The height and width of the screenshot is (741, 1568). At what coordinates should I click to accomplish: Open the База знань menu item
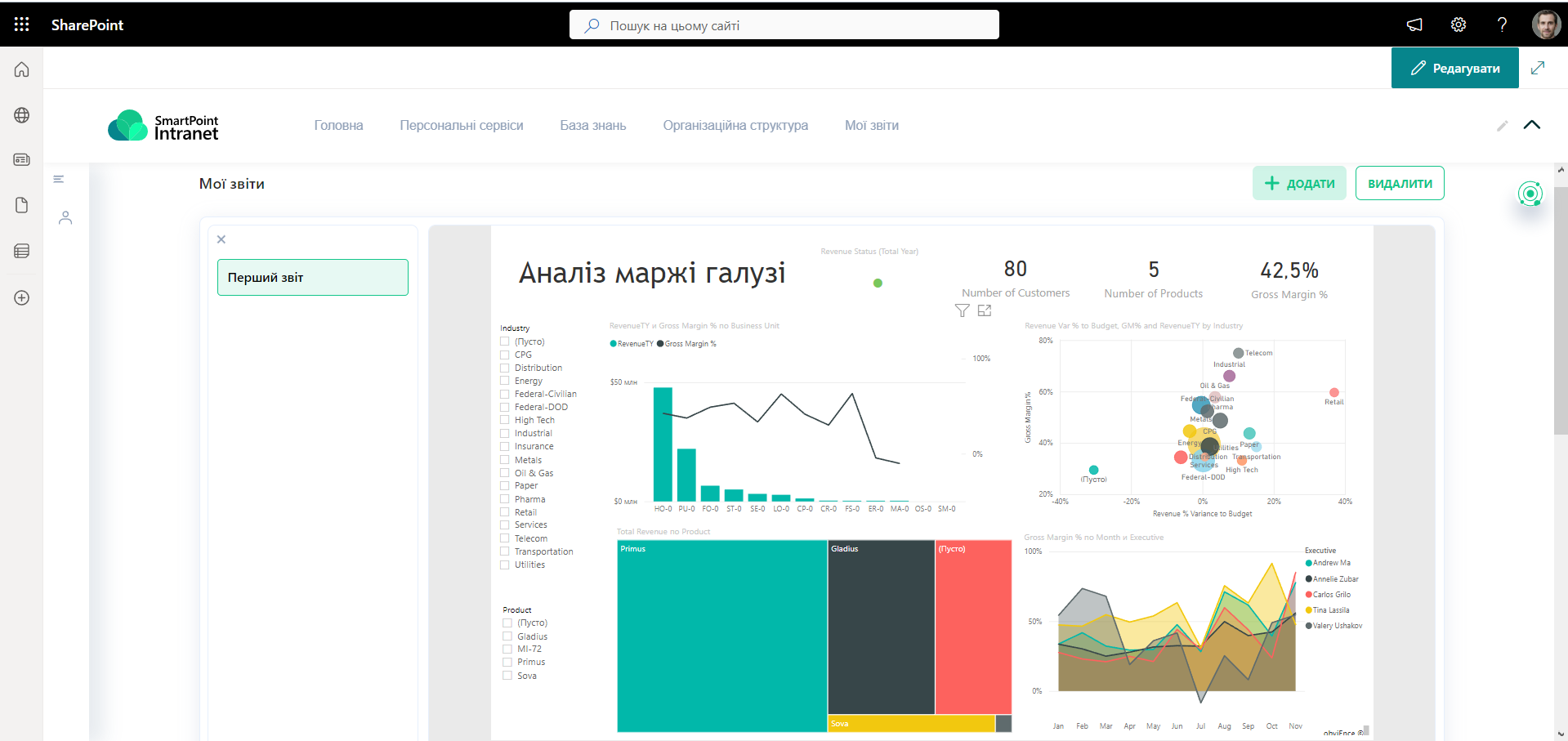[592, 125]
